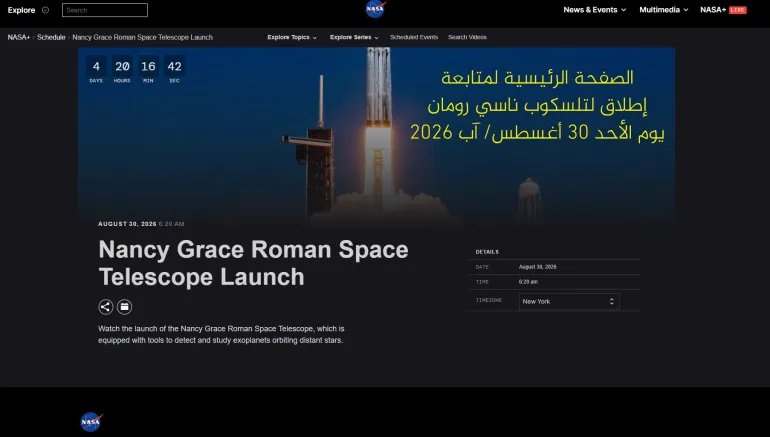
Task: Expand the Explore Series menu
Action: click(354, 37)
